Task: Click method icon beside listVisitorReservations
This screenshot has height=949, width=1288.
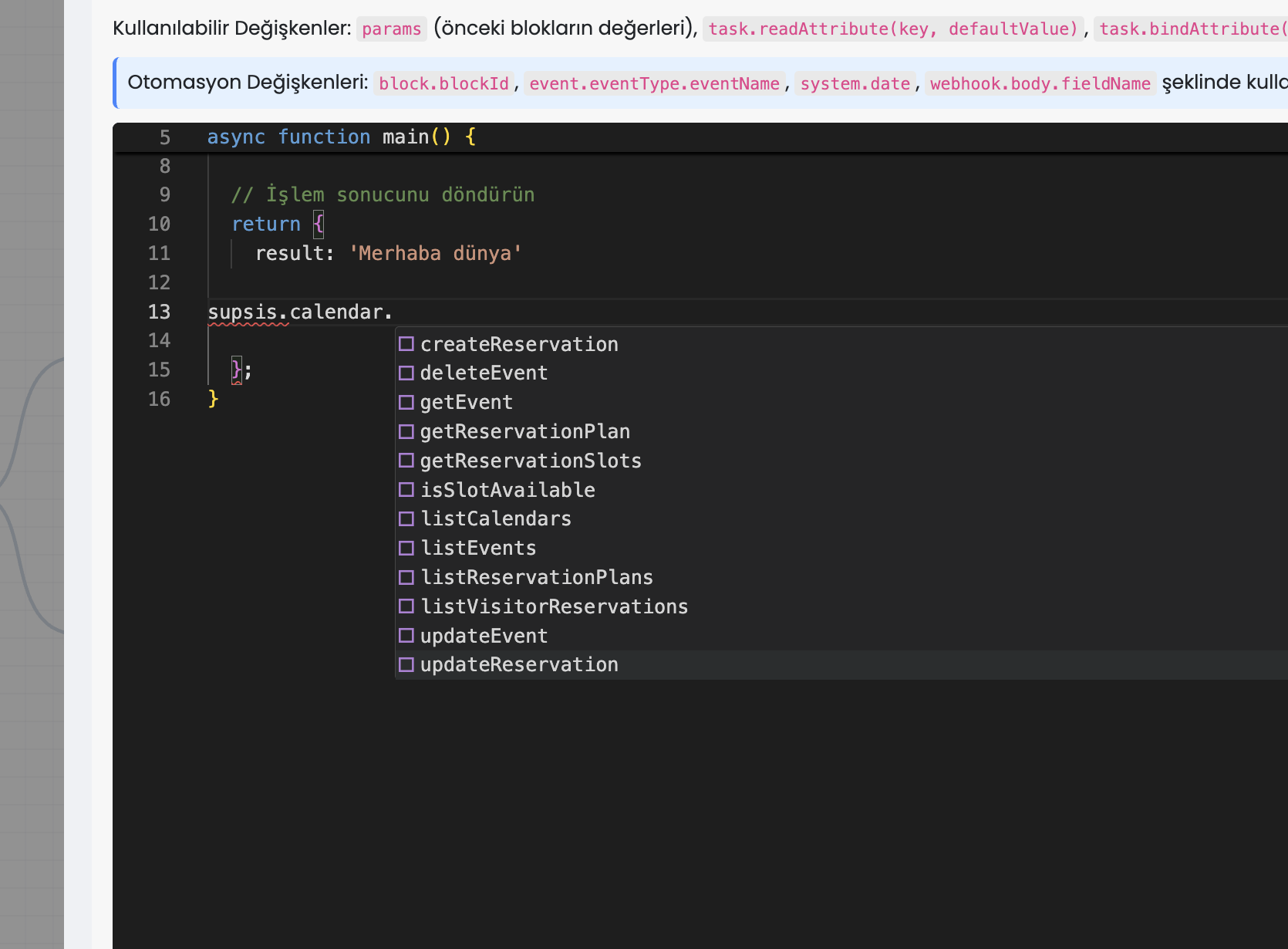Action: point(406,606)
